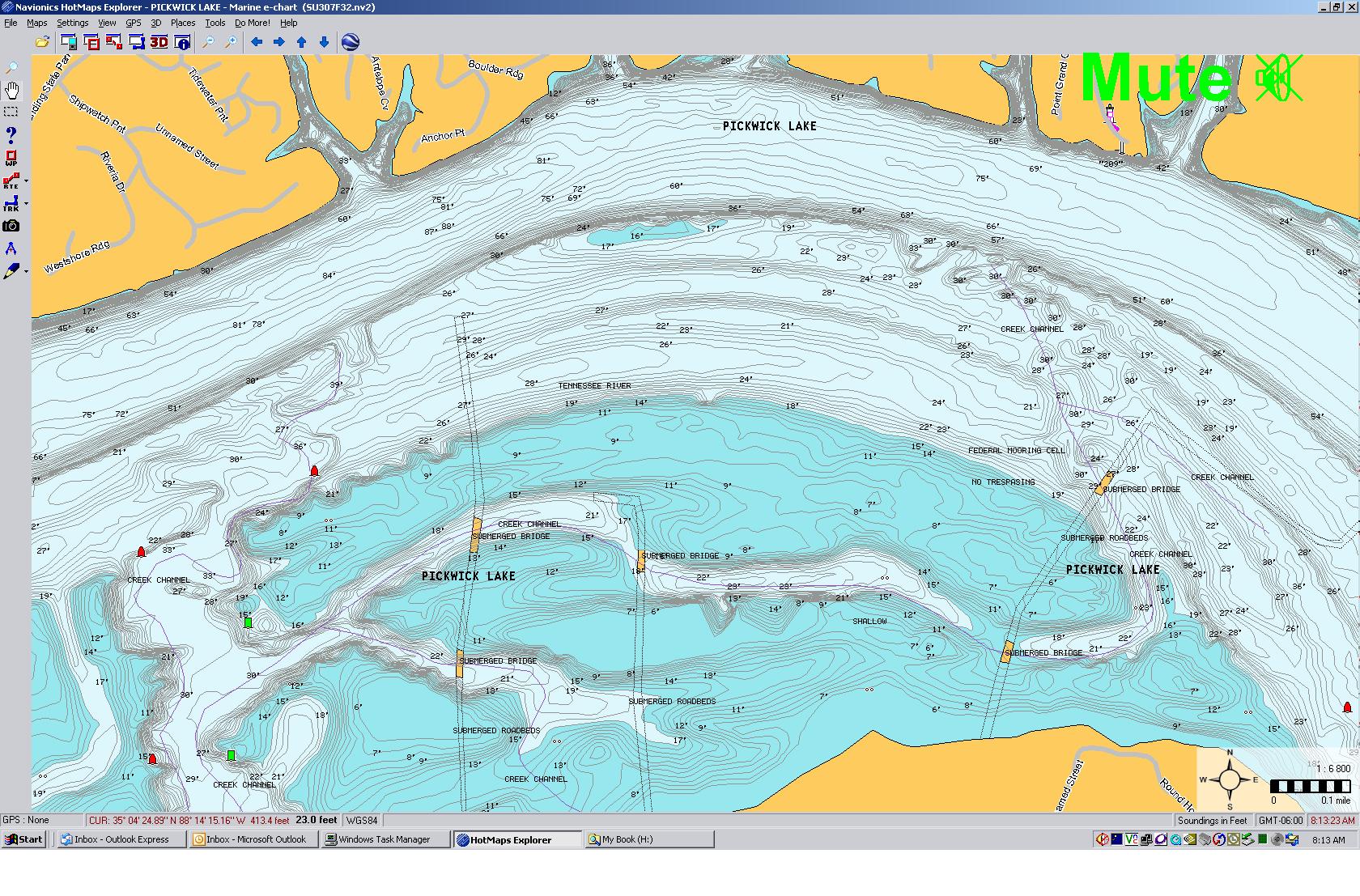
Task: Select the compass divider measure tool
Action: 11,249
